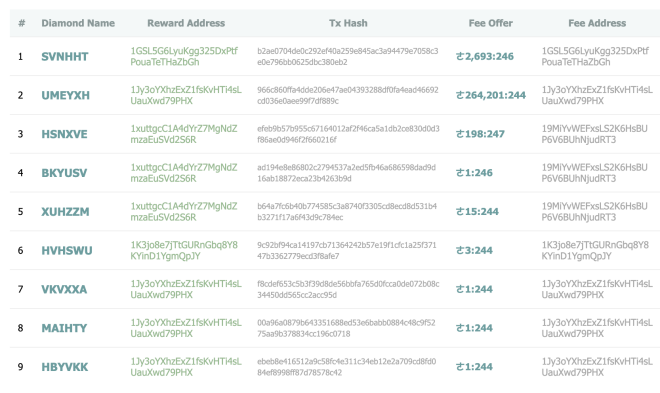Open diamond name UMEYXH
This screenshot has height=393, width=660.
click(x=66, y=96)
